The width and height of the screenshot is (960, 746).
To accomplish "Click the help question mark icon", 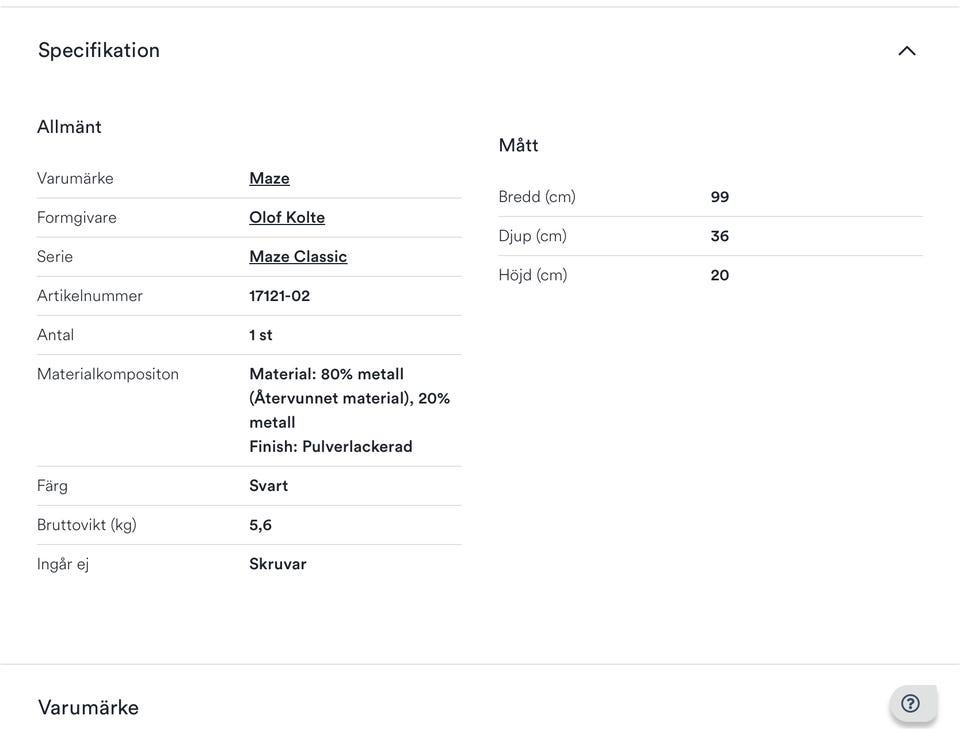I will click(910, 703).
